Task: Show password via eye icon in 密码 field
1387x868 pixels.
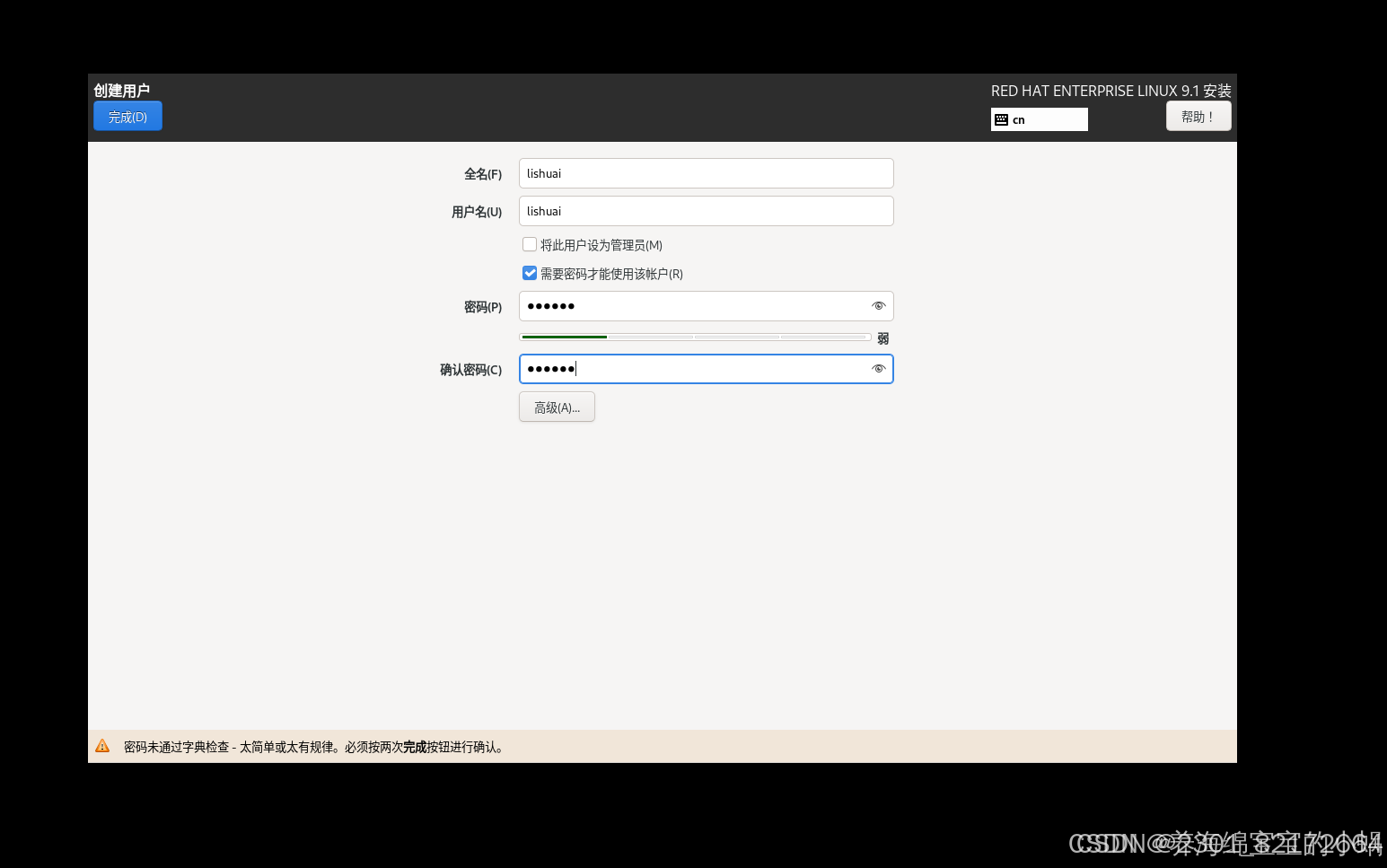Action: pos(879,306)
